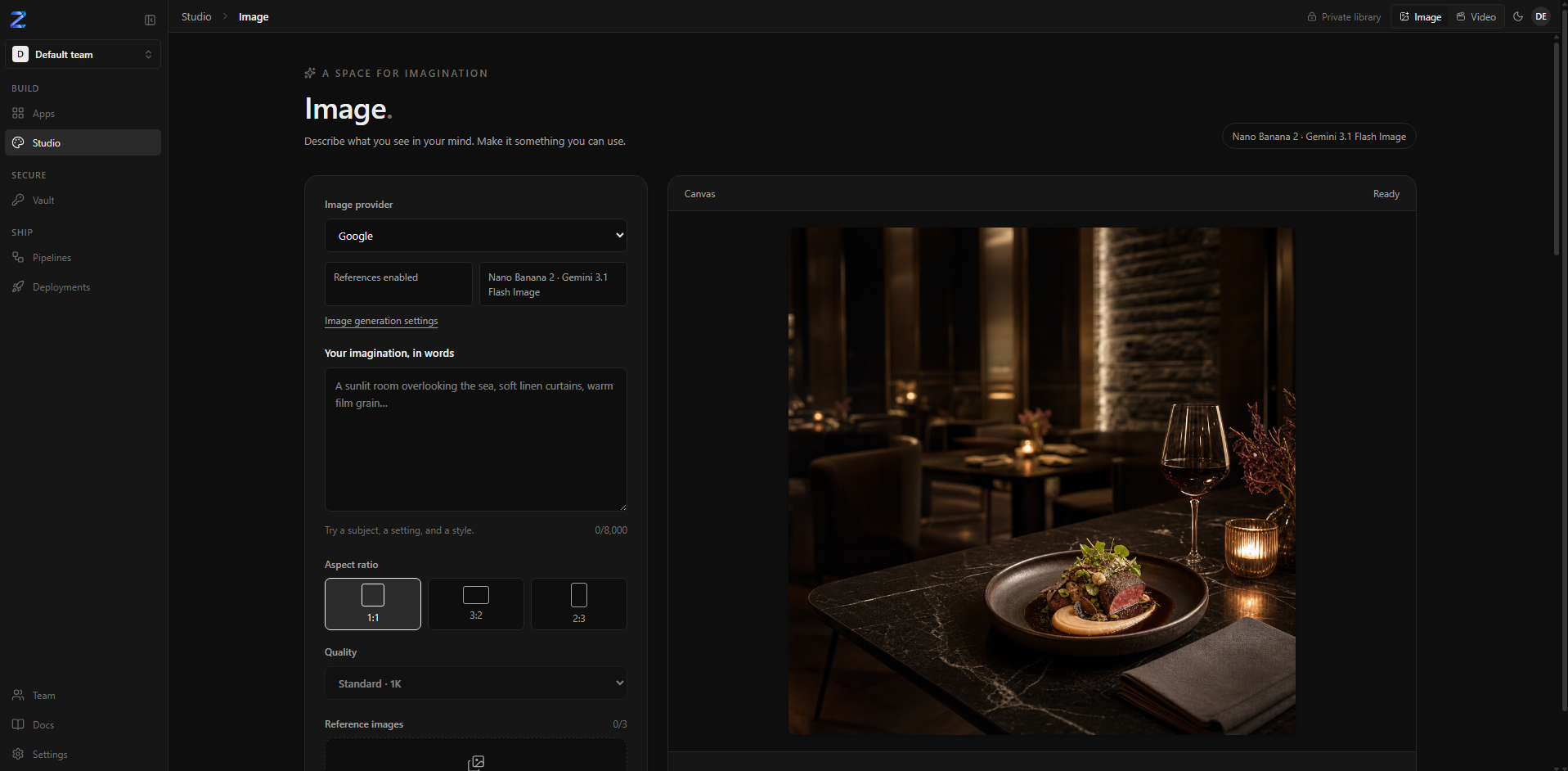Open the Pipelines menu item
The width and height of the screenshot is (1568, 771).
click(83, 257)
